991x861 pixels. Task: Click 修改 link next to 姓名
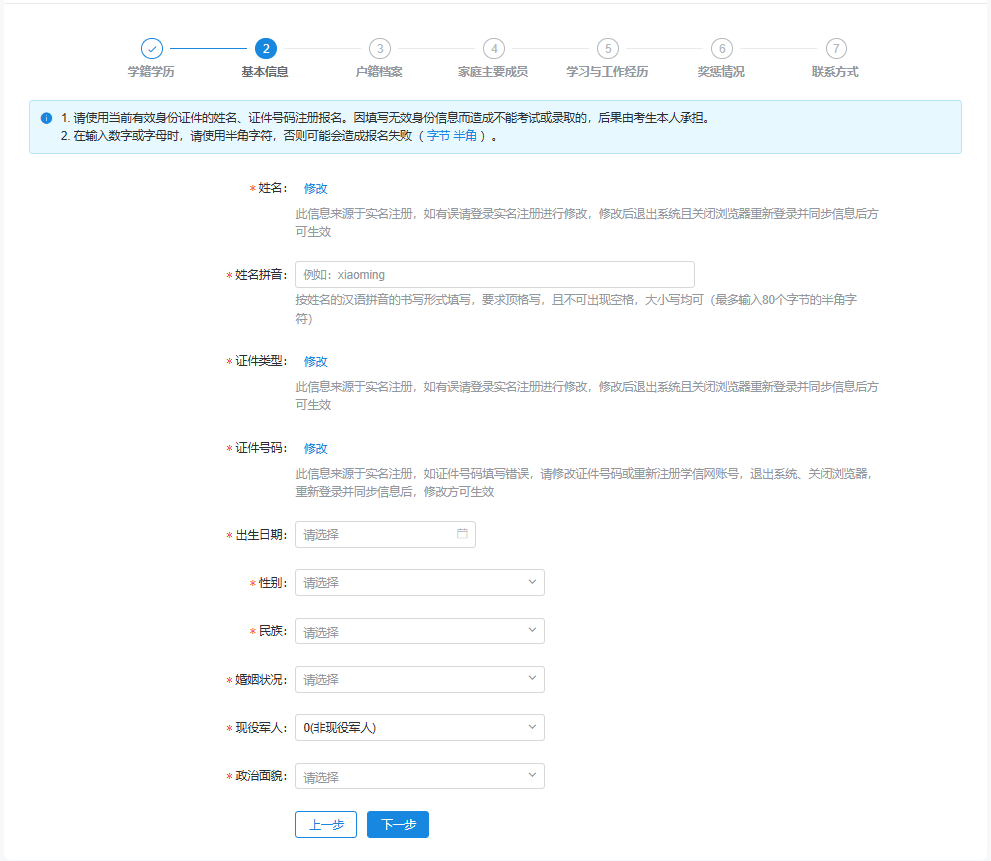click(315, 188)
